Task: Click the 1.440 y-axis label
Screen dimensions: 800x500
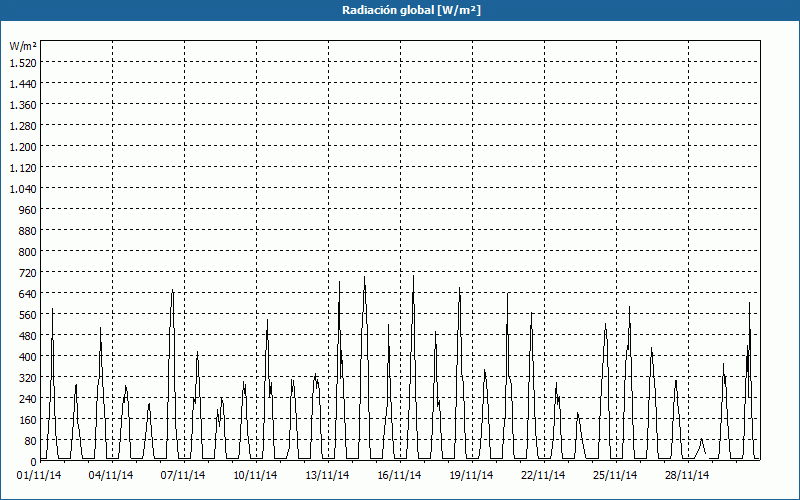Action: tap(23, 84)
